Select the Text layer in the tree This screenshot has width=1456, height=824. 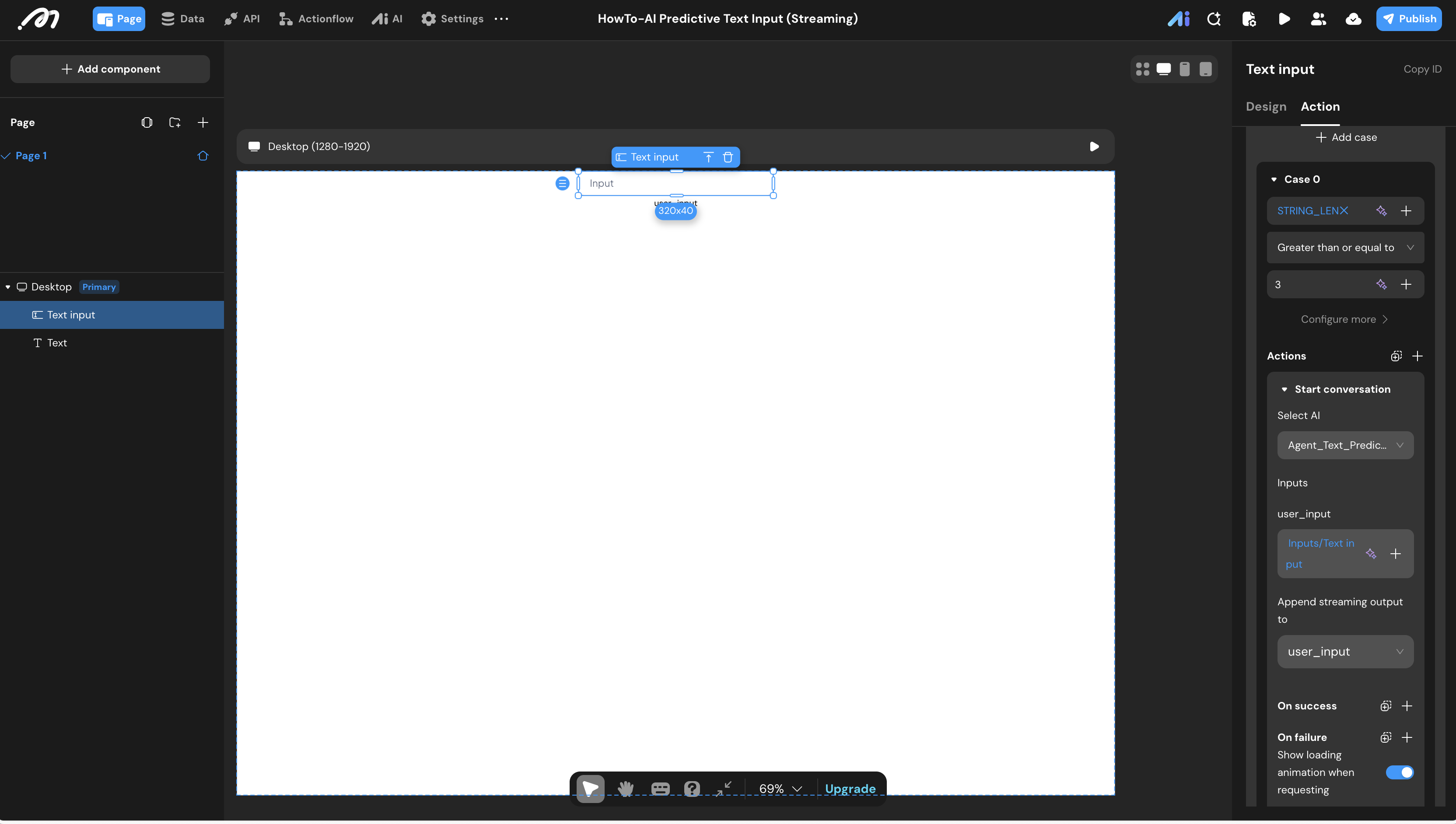(56, 342)
